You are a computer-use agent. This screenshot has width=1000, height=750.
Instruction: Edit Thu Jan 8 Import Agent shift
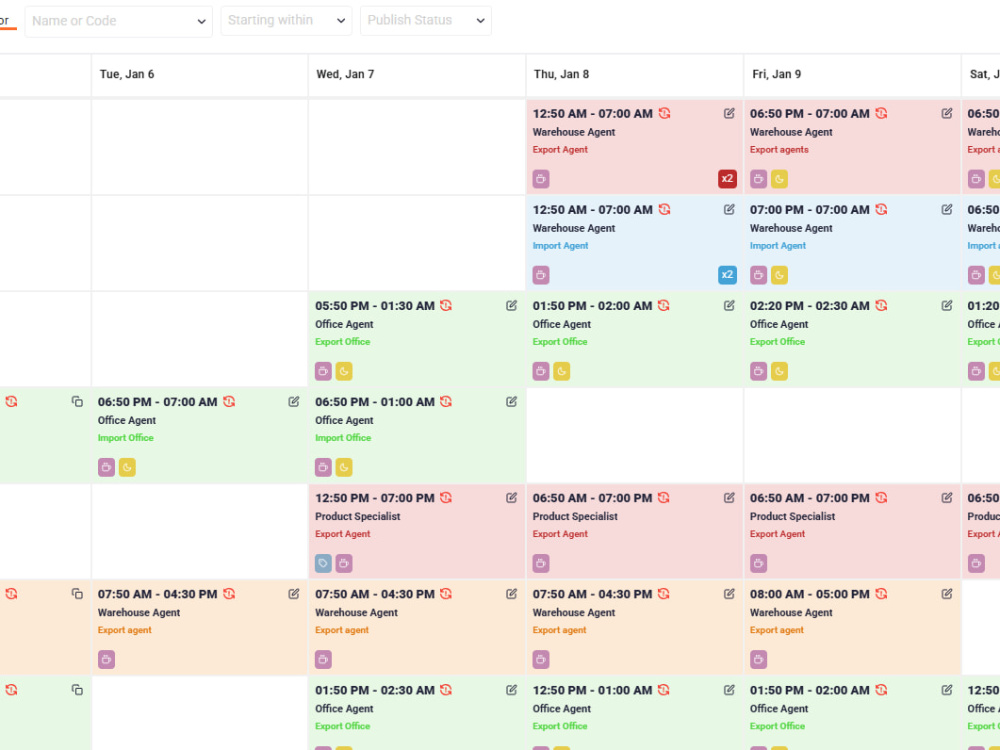(x=729, y=210)
